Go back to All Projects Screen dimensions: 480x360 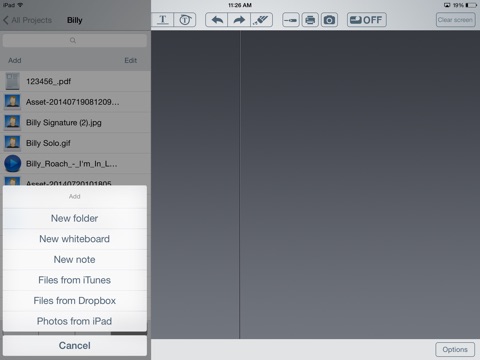coord(27,20)
